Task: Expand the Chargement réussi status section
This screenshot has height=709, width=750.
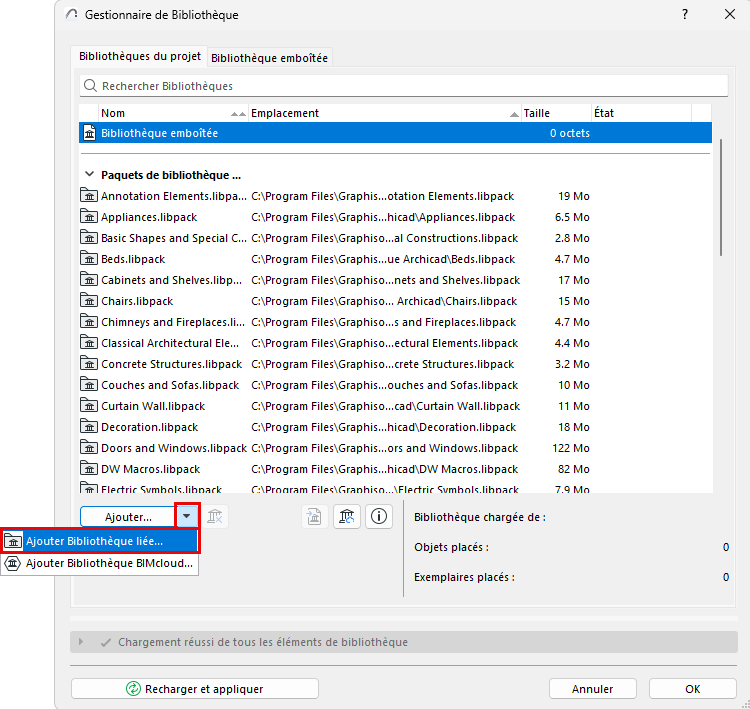Action: point(81,642)
